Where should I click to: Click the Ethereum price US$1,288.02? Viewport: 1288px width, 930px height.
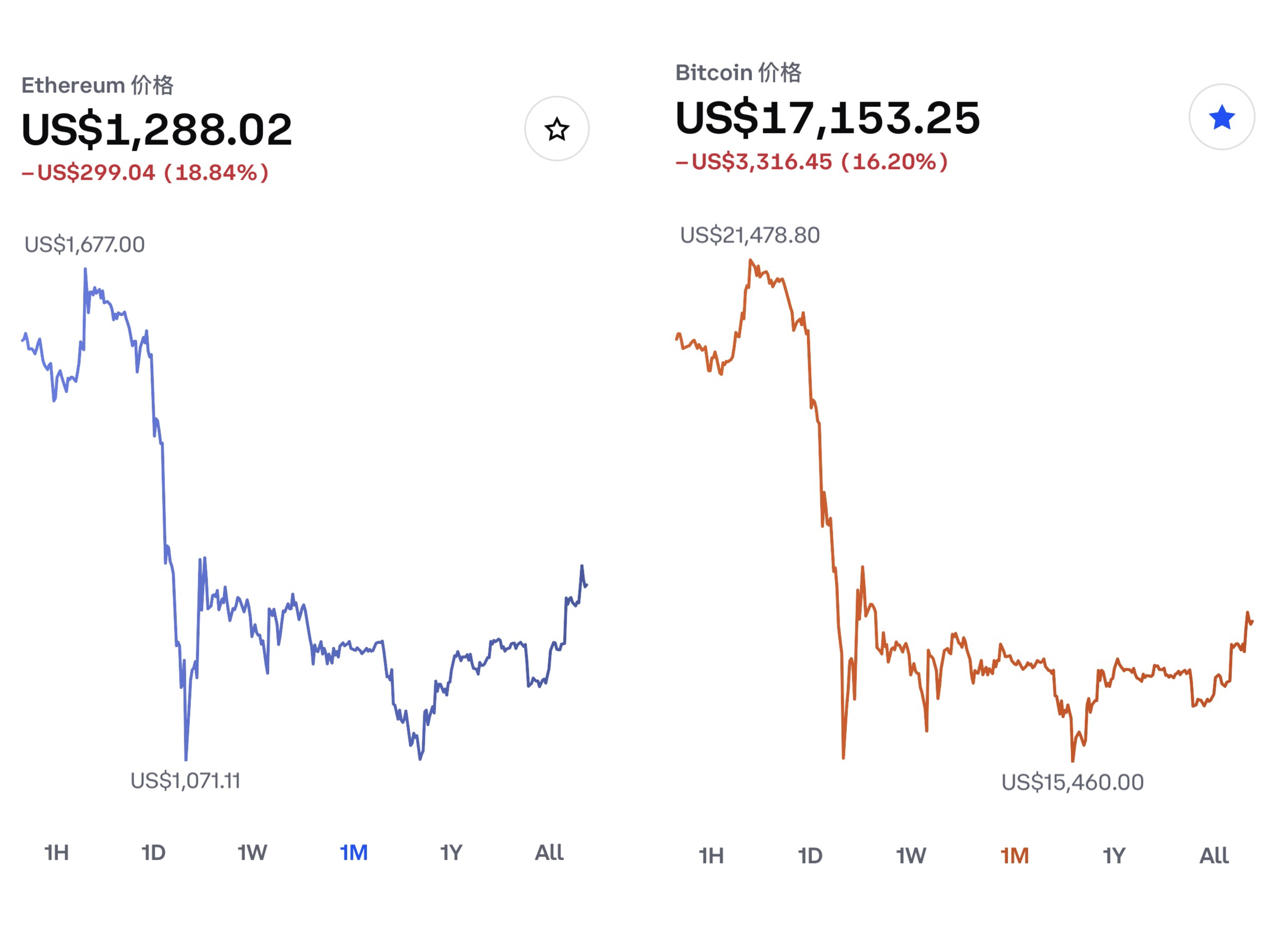pos(157,129)
